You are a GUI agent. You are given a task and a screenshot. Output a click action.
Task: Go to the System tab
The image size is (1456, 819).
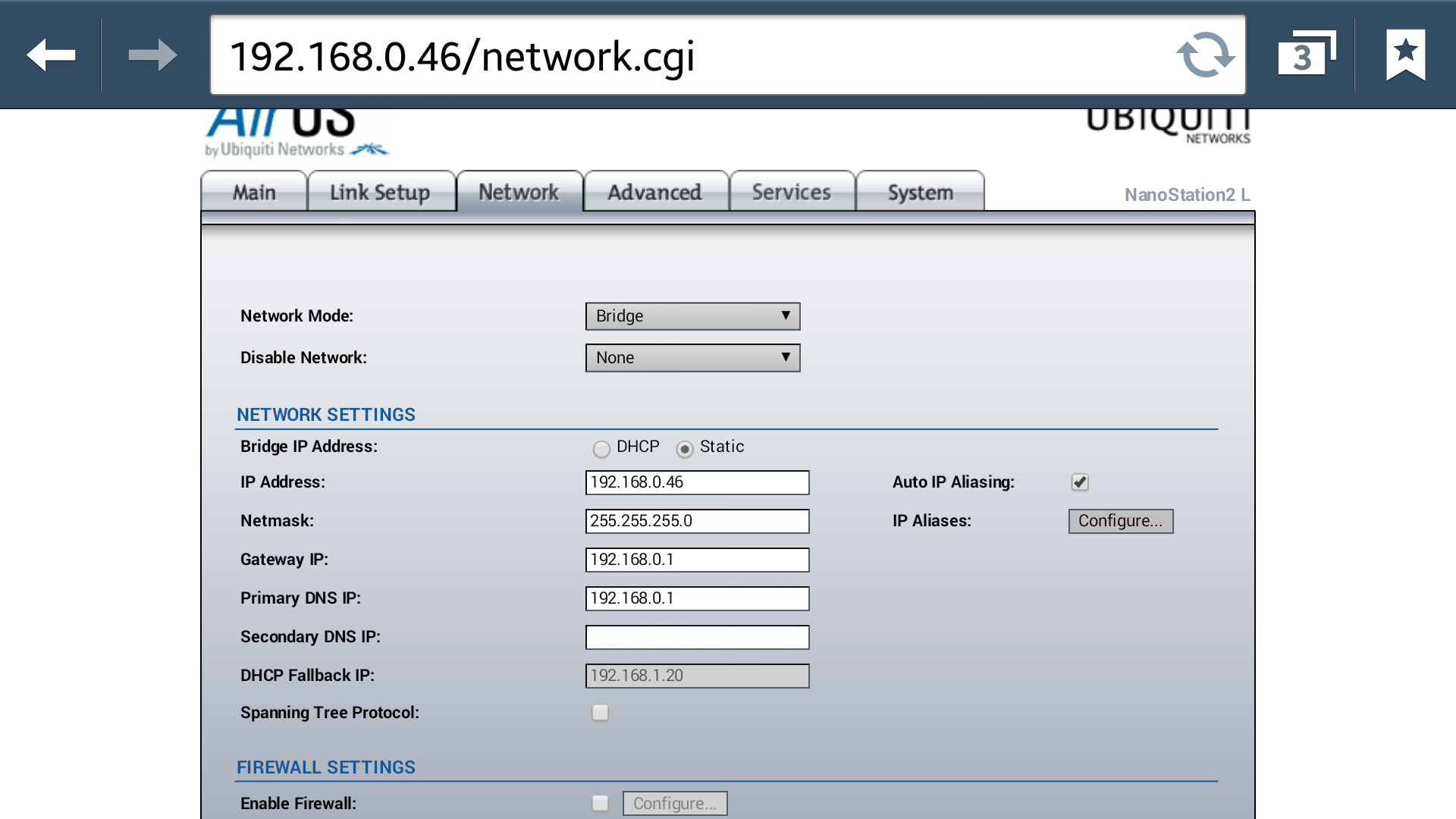(x=920, y=193)
